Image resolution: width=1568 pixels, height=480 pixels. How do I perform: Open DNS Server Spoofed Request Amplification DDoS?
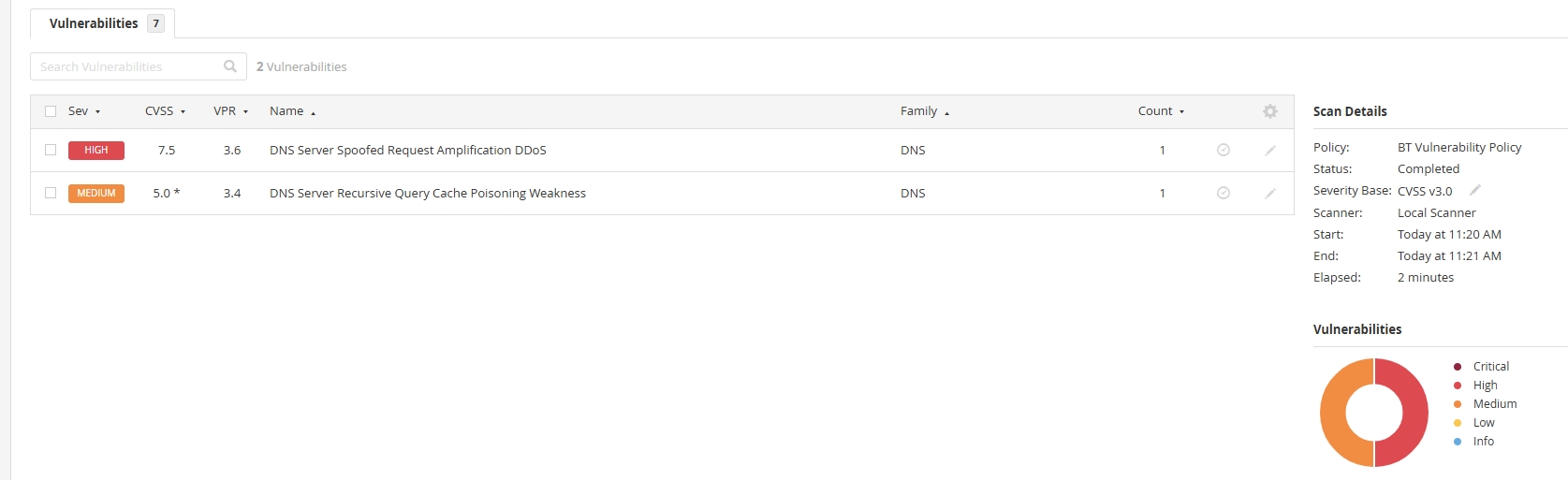point(408,150)
